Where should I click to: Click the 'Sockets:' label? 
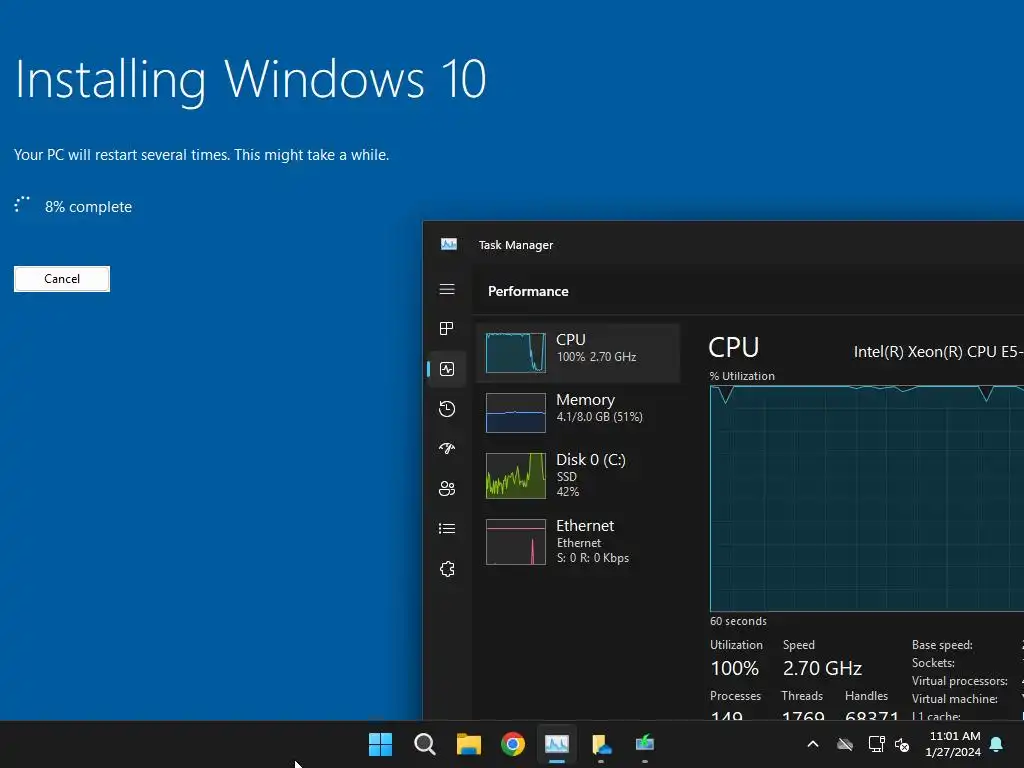[x=933, y=663]
